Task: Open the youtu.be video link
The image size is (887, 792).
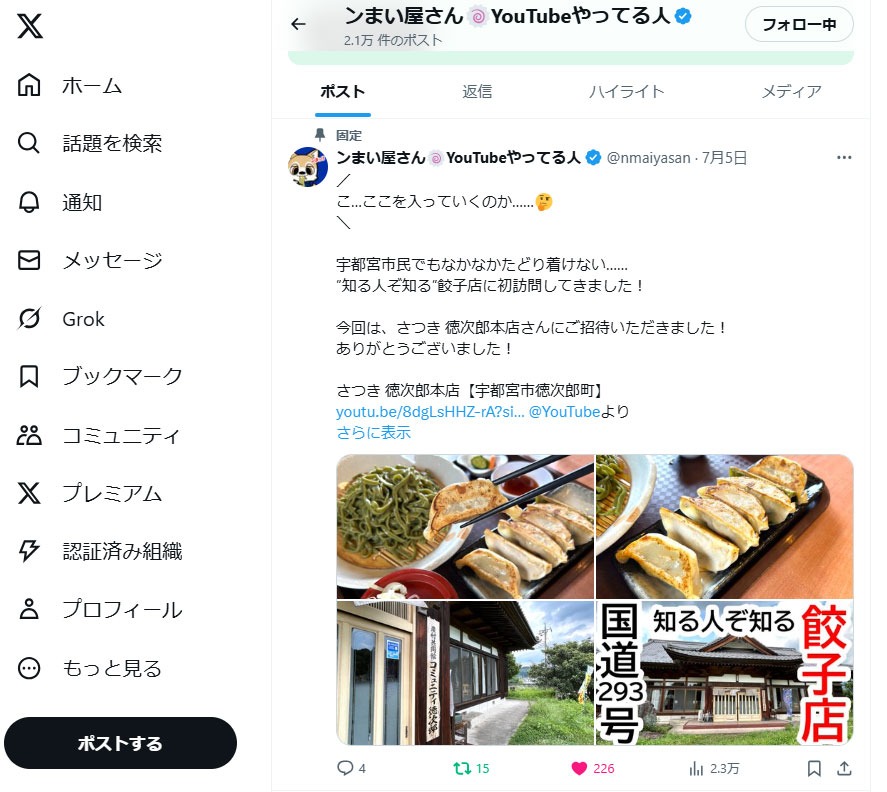Action: point(430,412)
